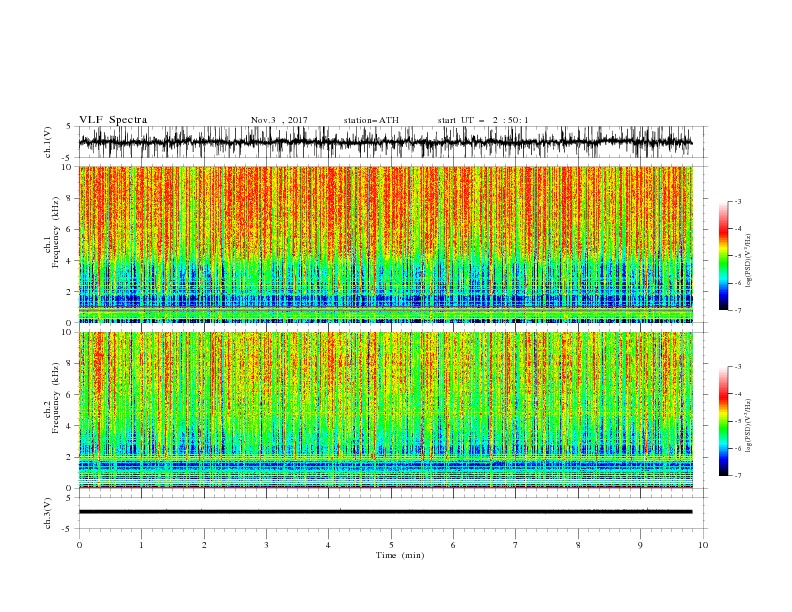
Task: Click the lower colorbar 'log(PSD)(V²/Hz)' label
Action: click(749, 425)
